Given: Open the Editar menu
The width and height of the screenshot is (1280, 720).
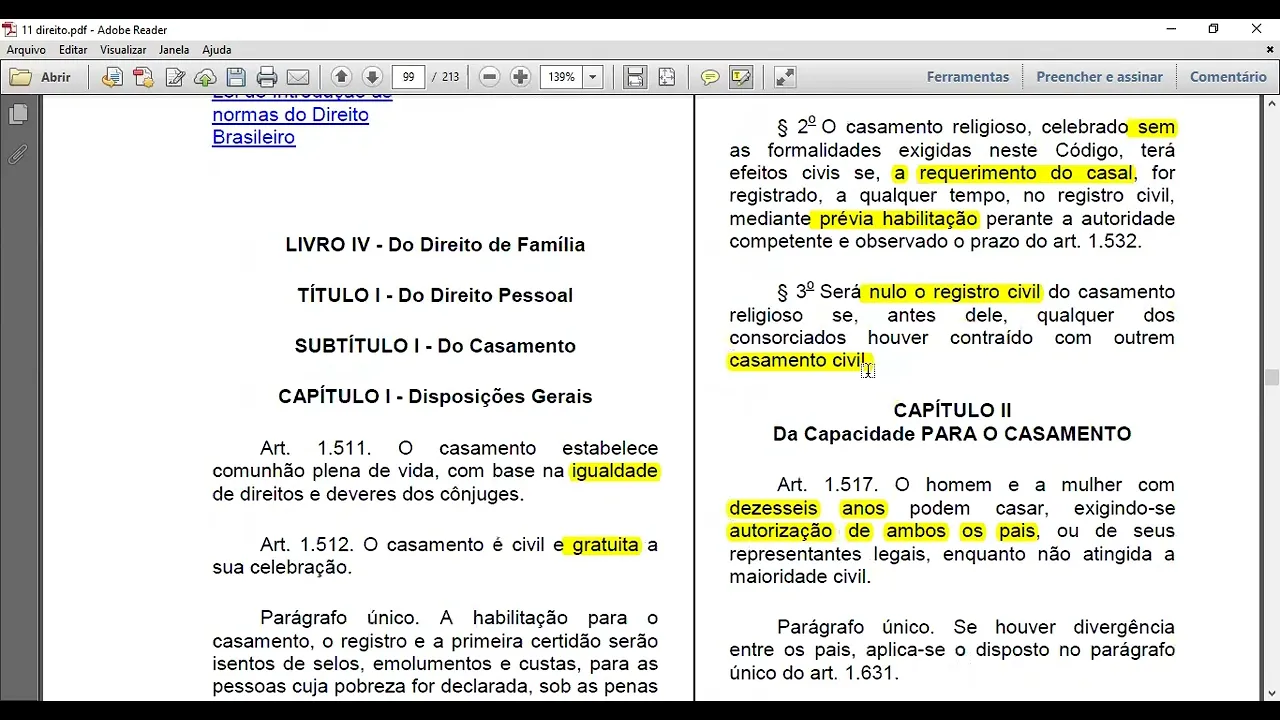Looking at the screenshot, I should 73,49.
